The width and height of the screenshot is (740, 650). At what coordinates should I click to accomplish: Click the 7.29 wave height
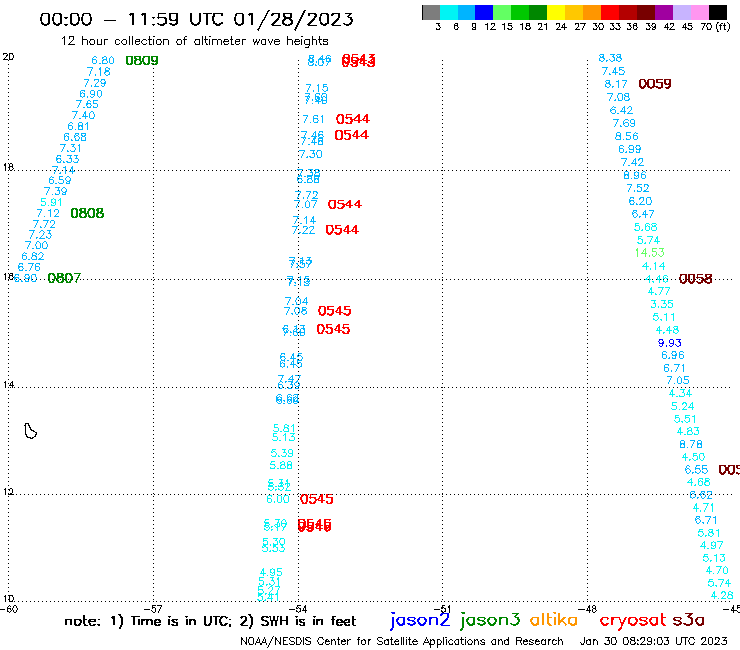coord(95,83)
